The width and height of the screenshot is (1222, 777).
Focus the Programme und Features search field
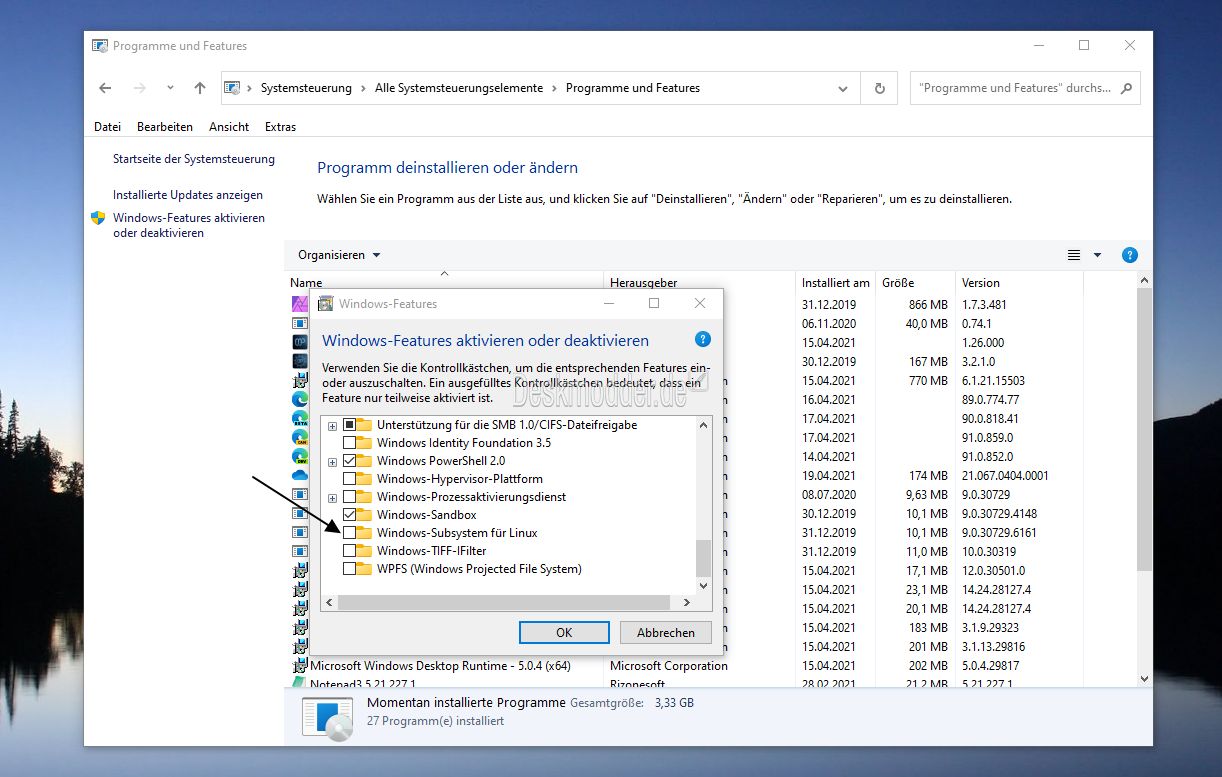click(x=1014, y=88)
